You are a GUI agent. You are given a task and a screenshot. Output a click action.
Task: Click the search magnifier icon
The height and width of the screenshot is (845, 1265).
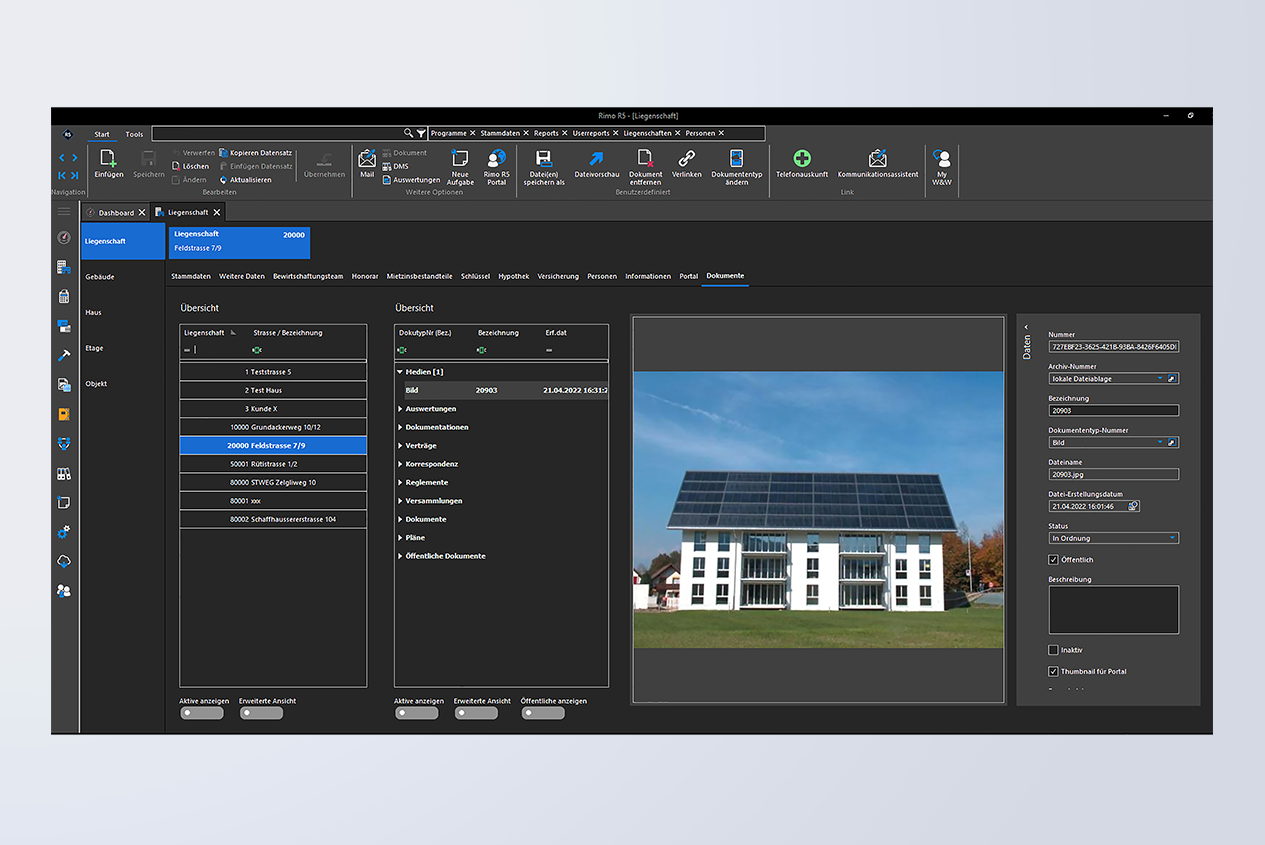point(408,133)
